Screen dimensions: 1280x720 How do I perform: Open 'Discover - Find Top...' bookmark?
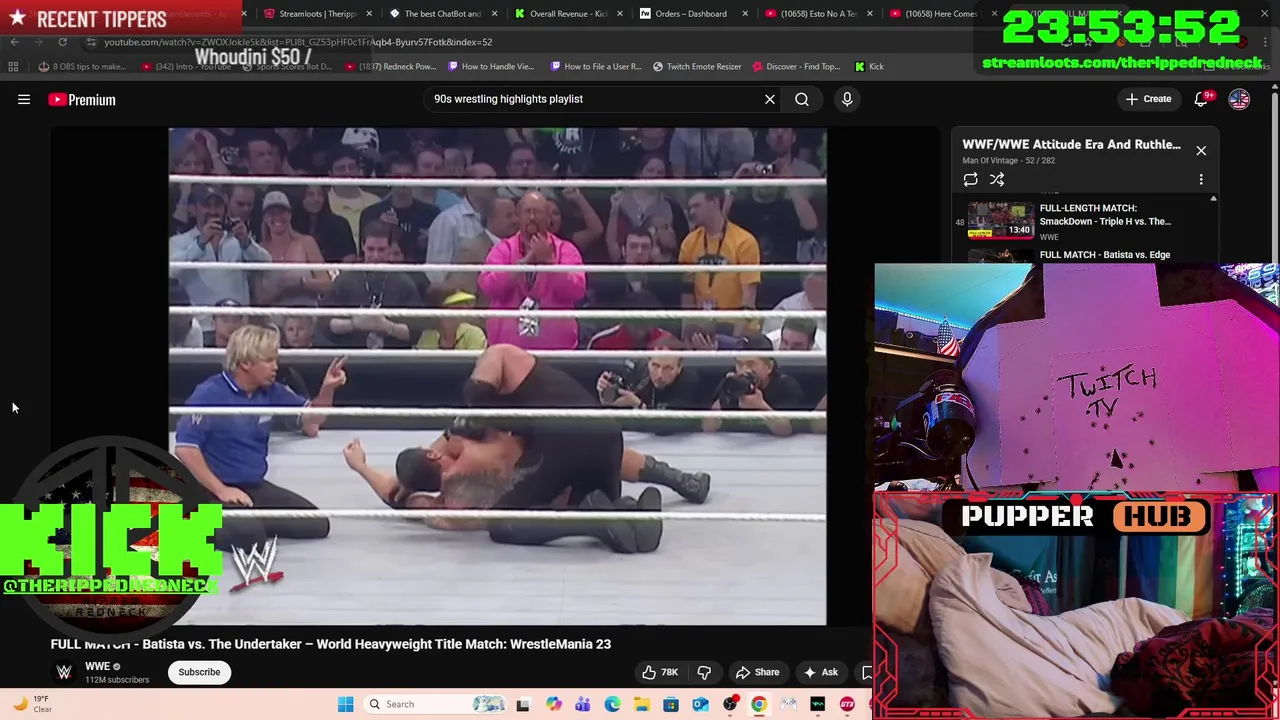tap(795, 66)
